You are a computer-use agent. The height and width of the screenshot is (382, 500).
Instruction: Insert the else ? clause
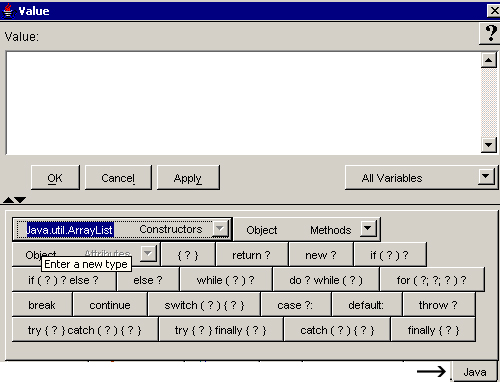pos(148,280)
